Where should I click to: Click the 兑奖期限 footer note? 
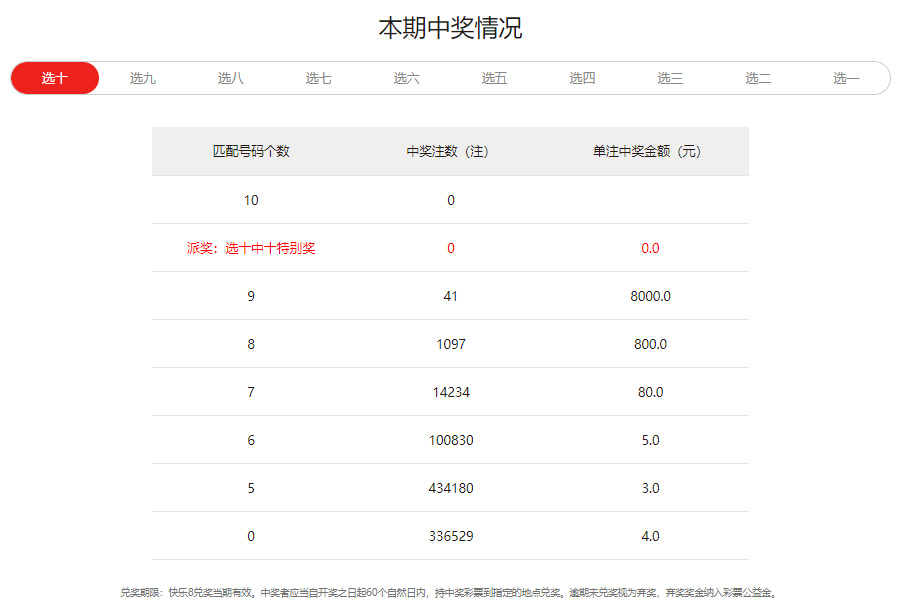pos(449,592)
